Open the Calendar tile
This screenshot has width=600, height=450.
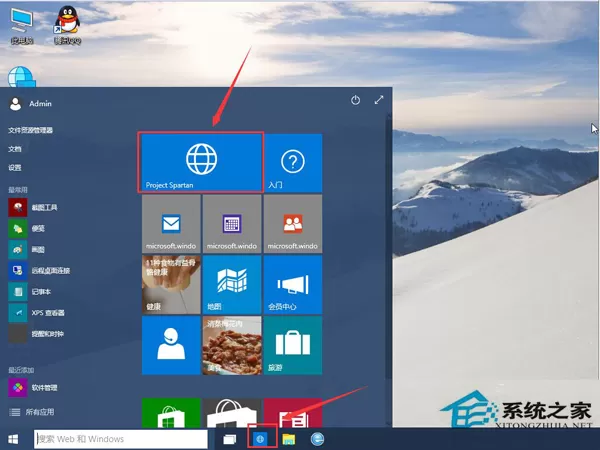click(232, 224)
